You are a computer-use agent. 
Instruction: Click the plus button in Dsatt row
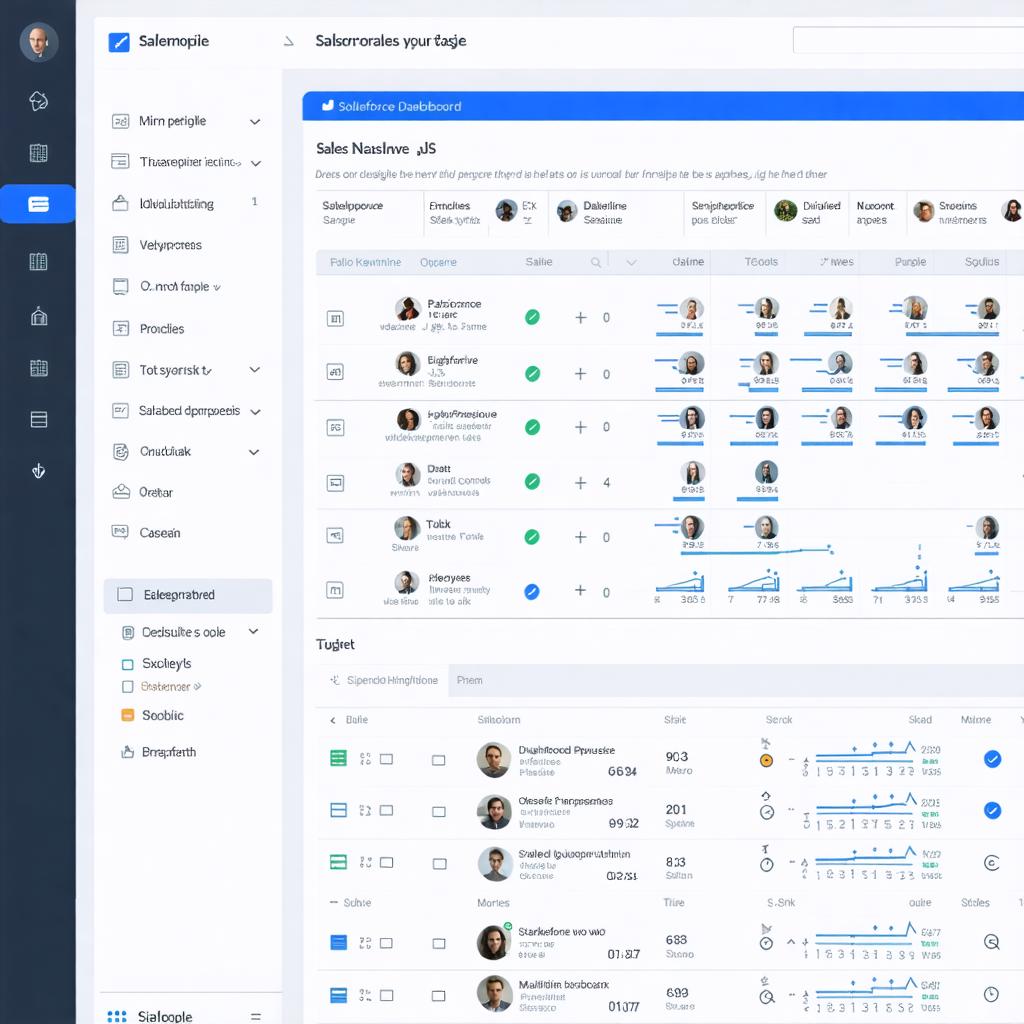click(x=581, y=483)
